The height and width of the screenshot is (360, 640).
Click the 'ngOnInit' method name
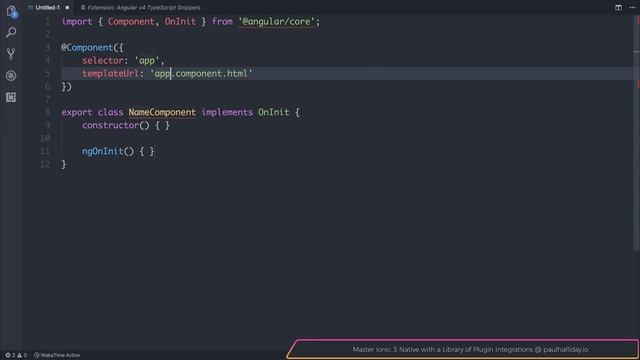coord(102,151)
